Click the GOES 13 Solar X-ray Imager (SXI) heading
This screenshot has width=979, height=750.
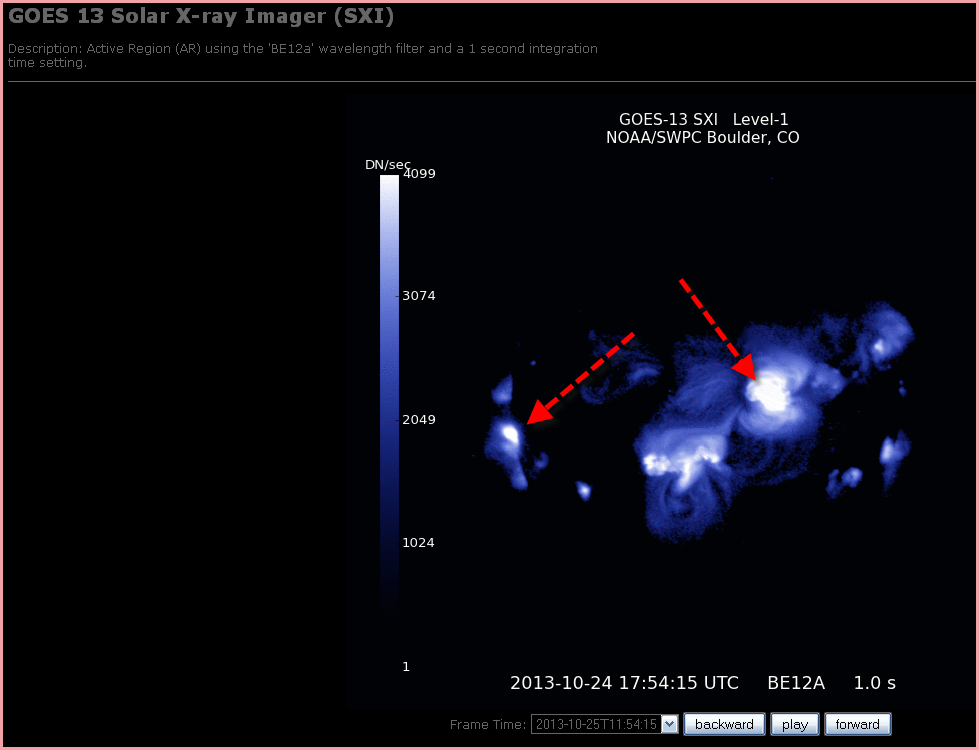[201, 16]
